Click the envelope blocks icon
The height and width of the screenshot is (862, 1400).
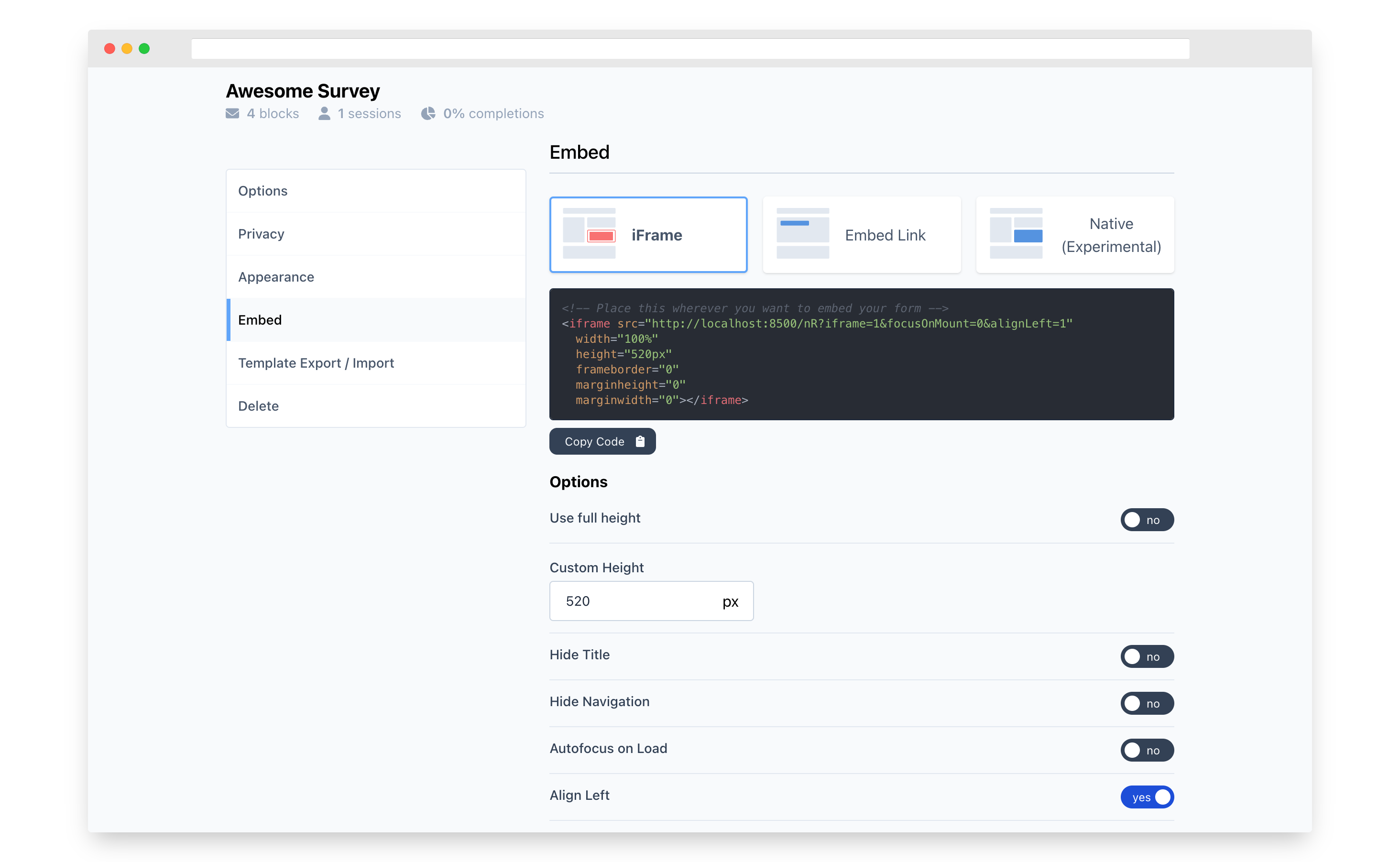pyautogui.click(x=232, y=113)
